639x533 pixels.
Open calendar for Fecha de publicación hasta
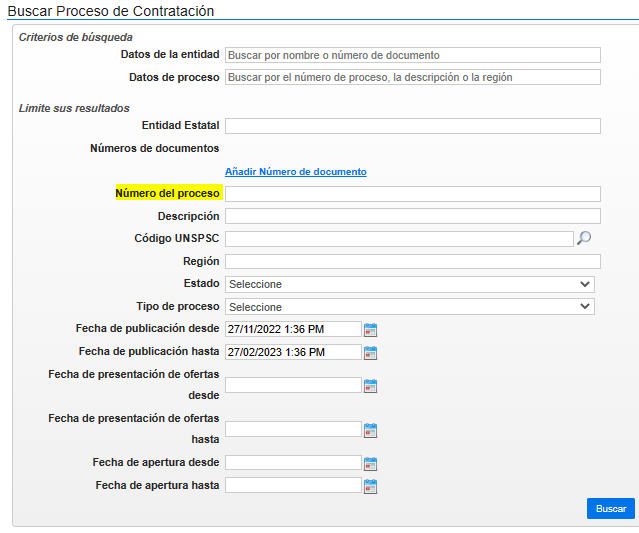(370, 352)
